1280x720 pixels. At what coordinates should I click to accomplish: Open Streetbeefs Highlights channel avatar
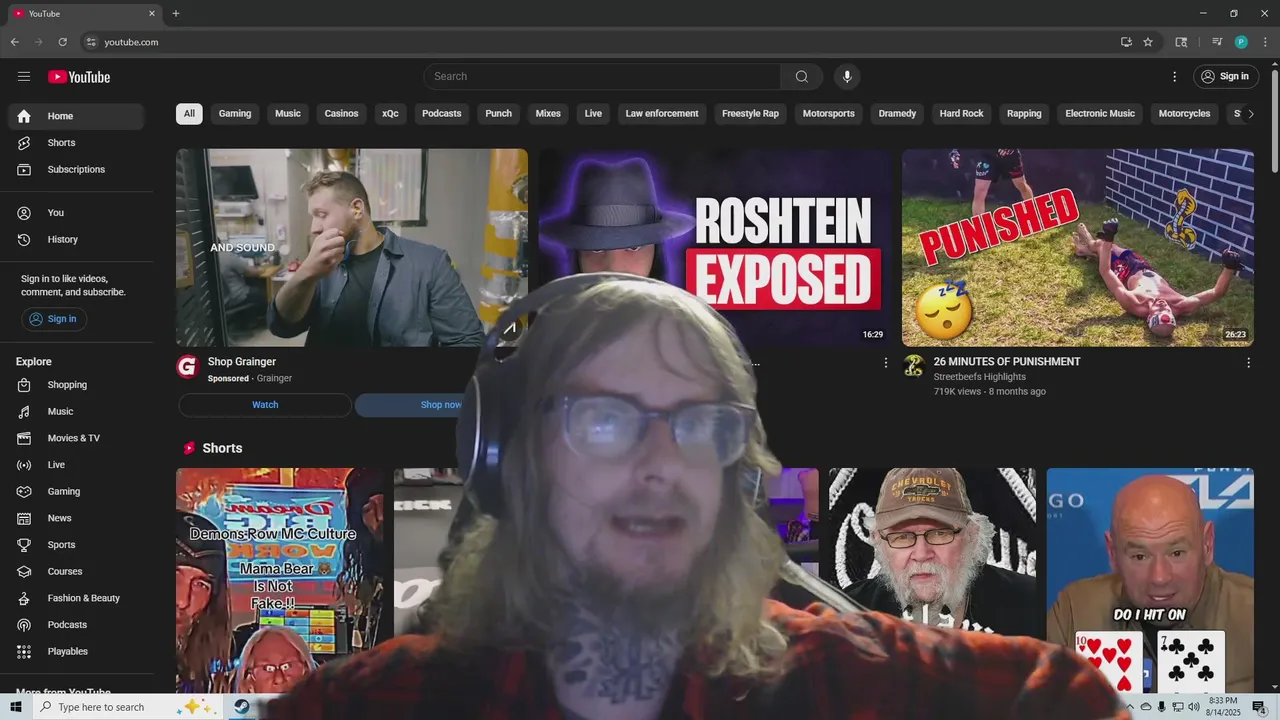click(x=913, y=366)
